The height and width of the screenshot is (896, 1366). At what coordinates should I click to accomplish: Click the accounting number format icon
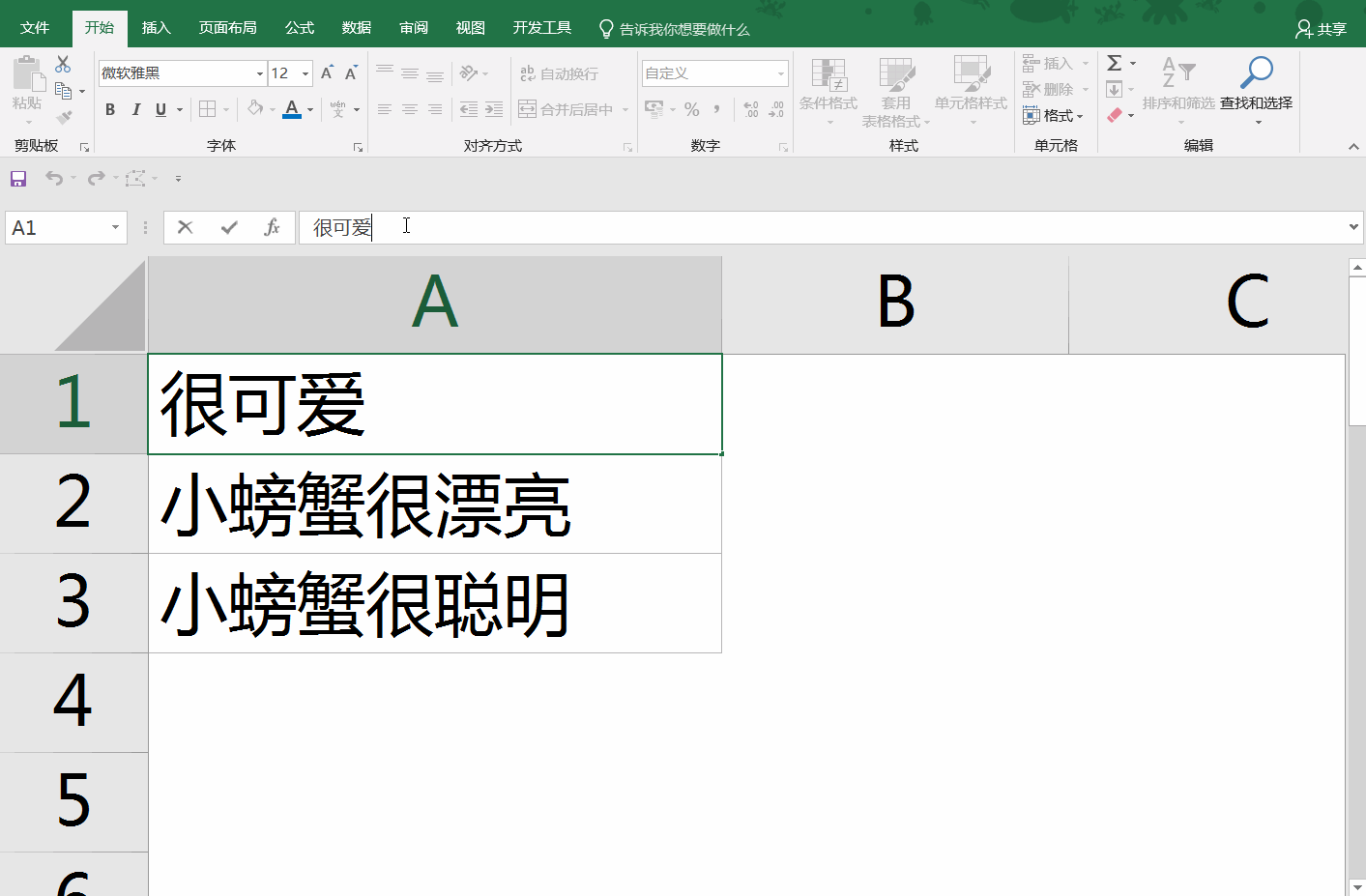654,109
